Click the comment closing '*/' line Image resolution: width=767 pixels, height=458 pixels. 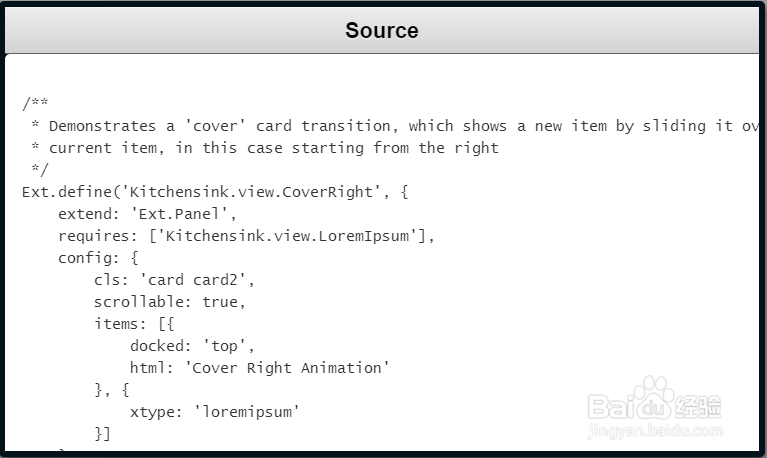[39, 170]
